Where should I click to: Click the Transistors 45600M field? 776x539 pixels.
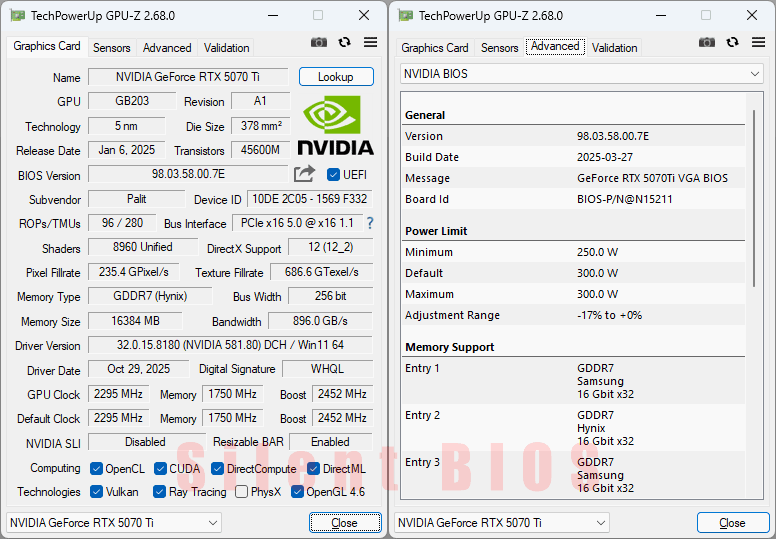click(x=260, y=150)
